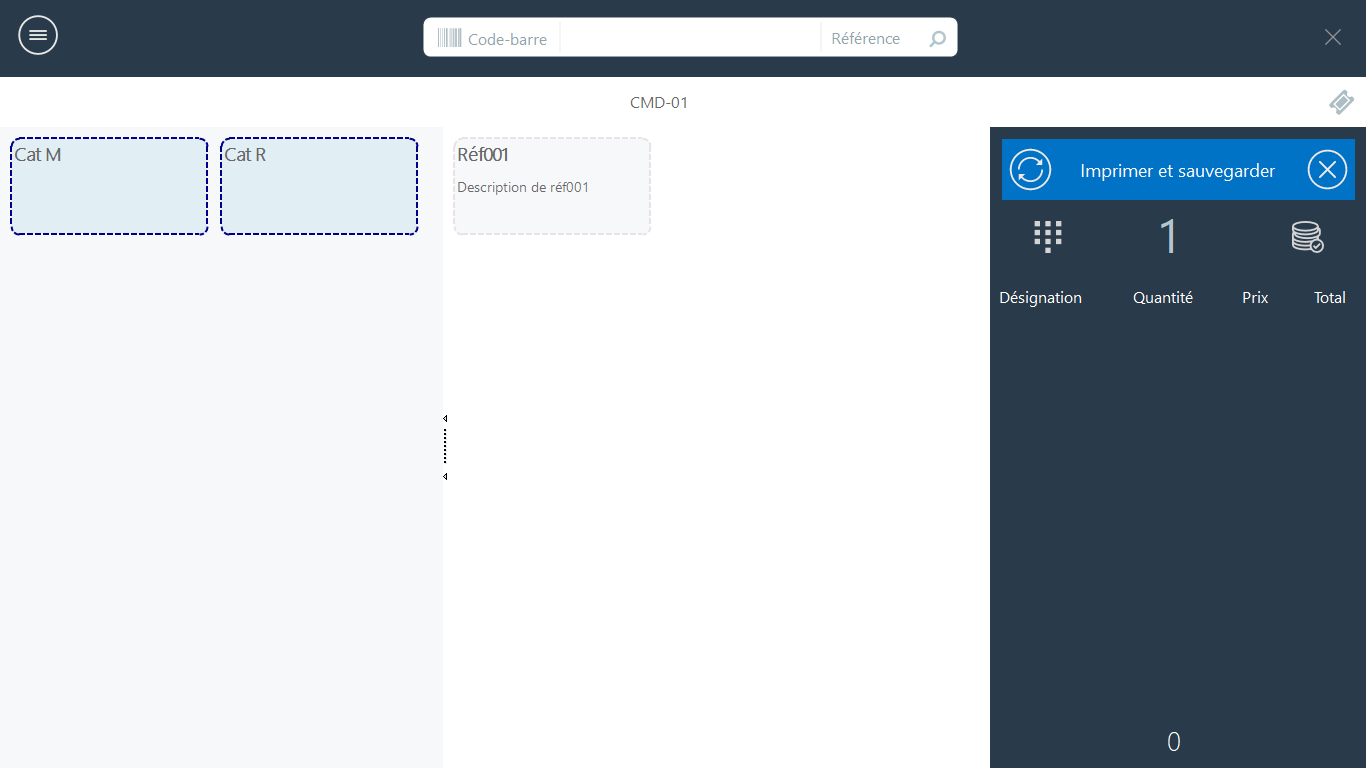Click the ticket icon beside CMD-01

(1341, 102)
